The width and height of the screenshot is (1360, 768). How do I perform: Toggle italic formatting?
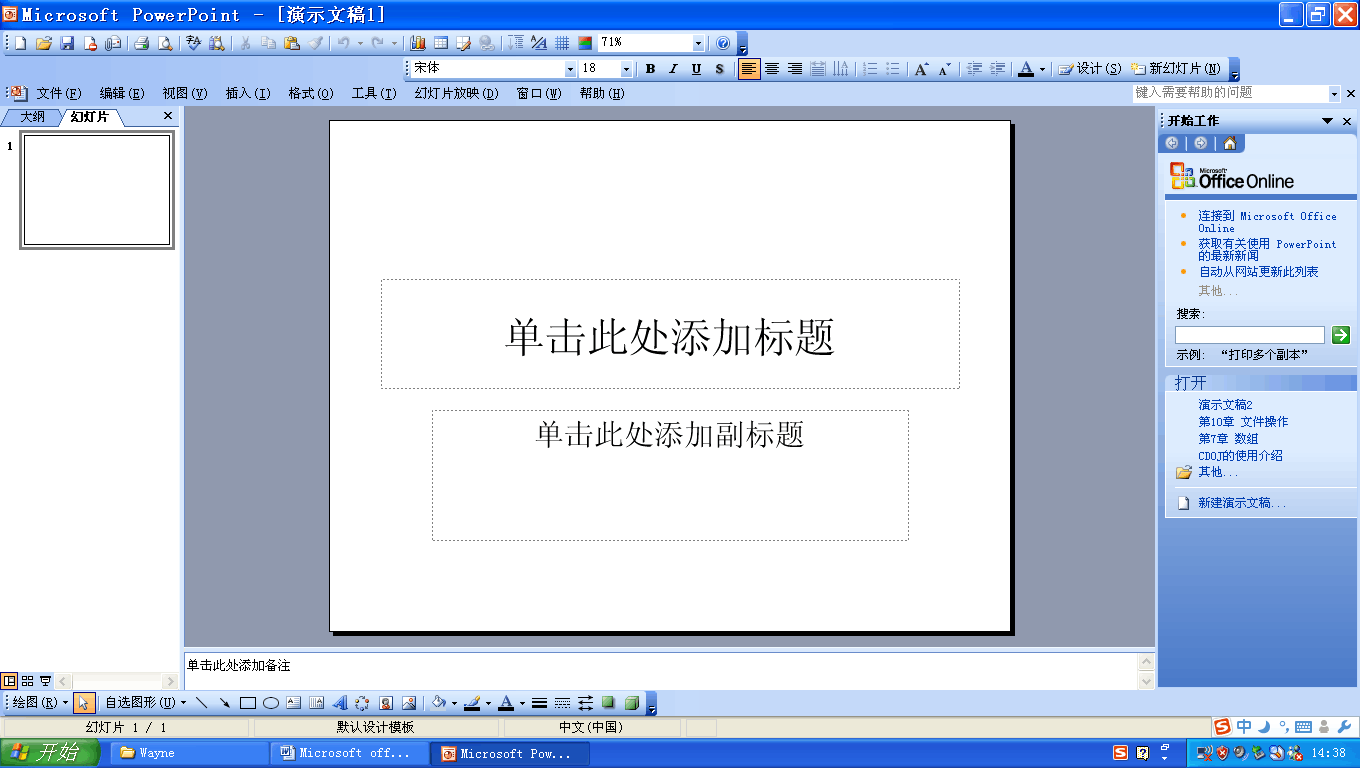tap(673, 69)
